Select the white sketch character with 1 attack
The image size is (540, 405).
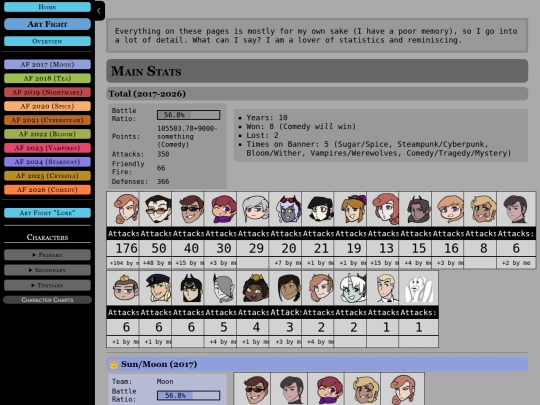pyautogui.click(x=418, y=288)
